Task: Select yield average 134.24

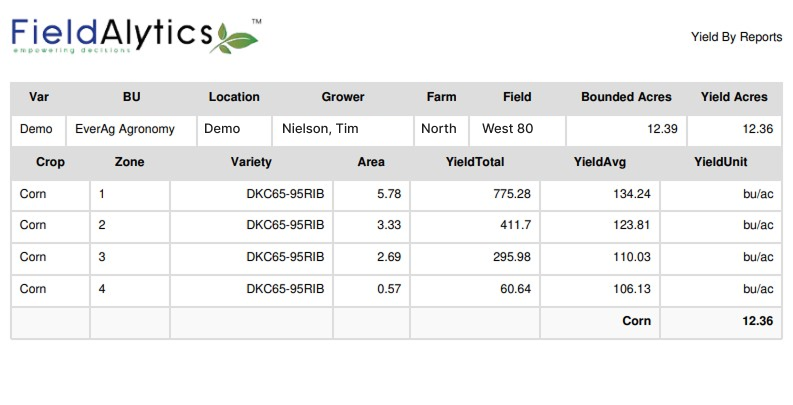Action: pos(632,194)
